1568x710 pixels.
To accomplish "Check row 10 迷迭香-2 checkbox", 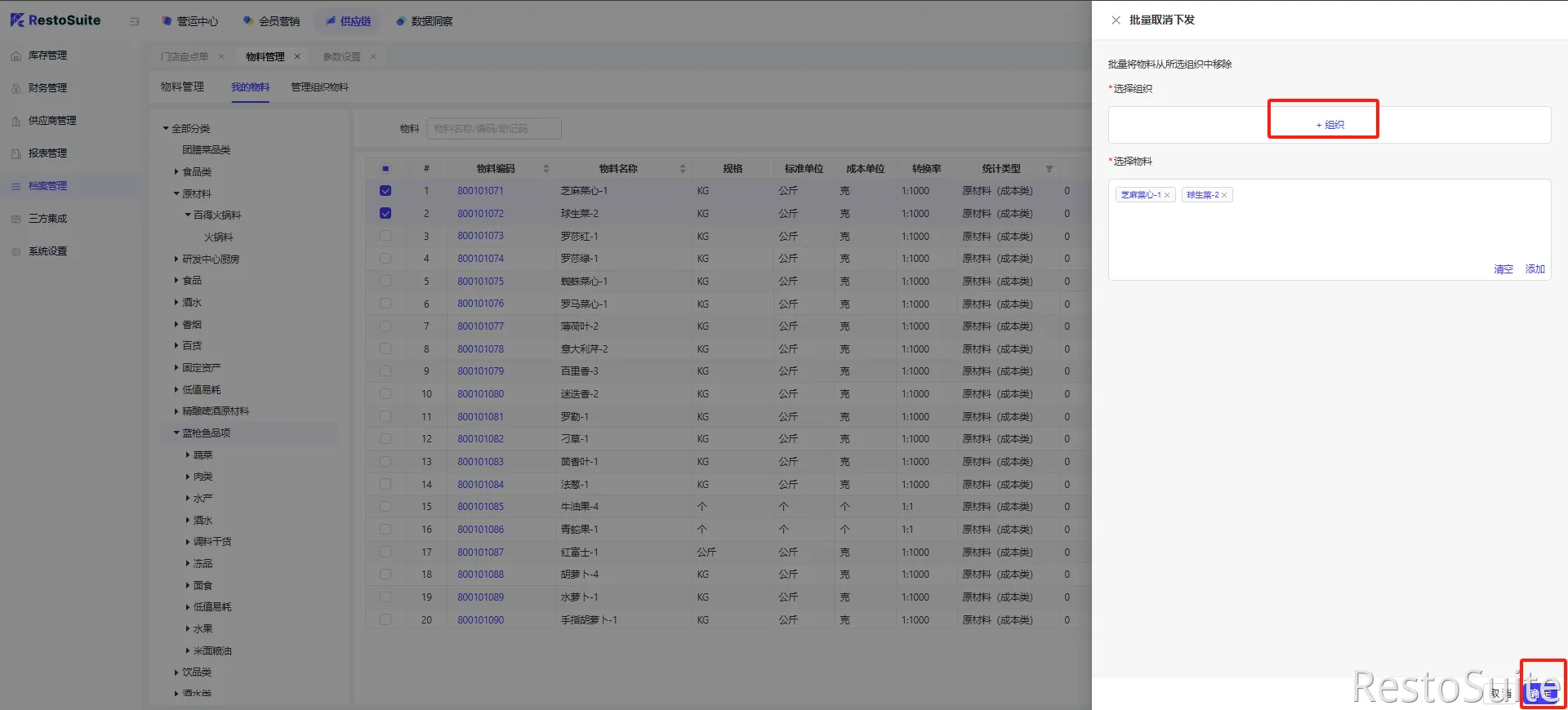I will pos(385,394).
